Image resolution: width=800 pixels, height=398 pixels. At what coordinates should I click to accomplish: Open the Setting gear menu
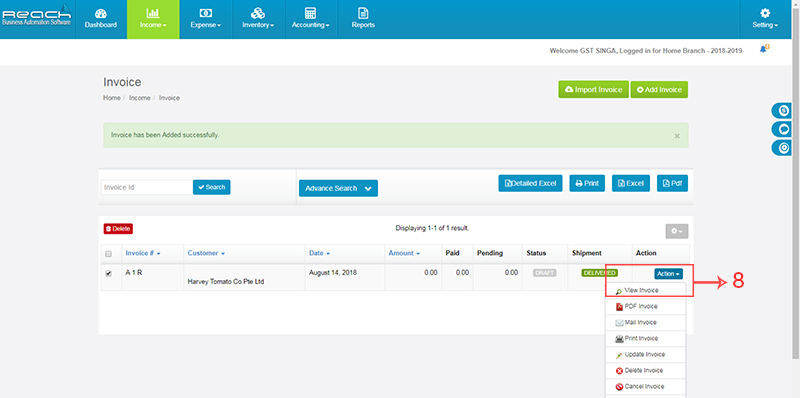pyautogui.click(x=765, y=19)
